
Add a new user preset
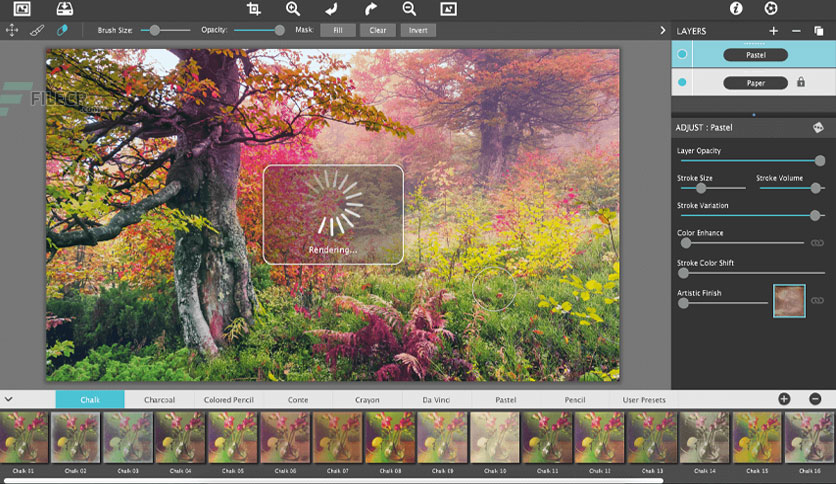coord(784,399)
